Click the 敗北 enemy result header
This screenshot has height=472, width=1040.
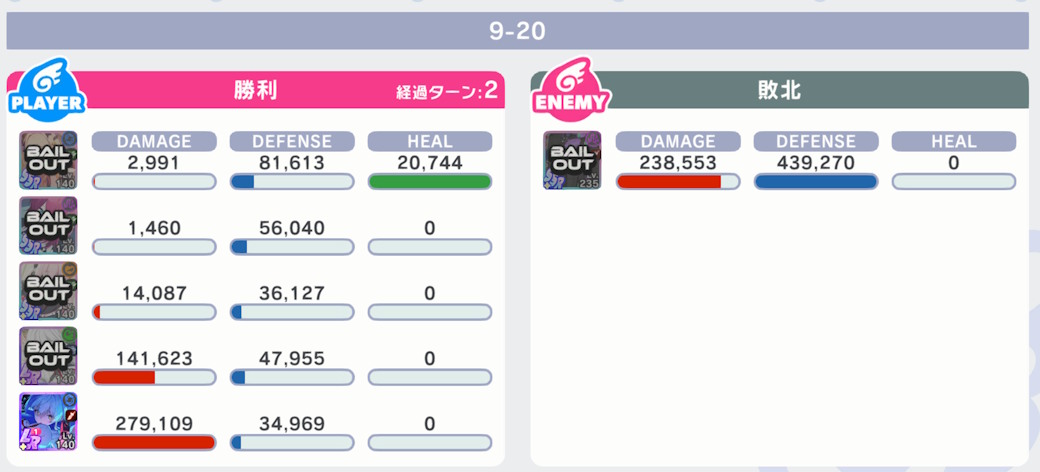tap(779, 90)
